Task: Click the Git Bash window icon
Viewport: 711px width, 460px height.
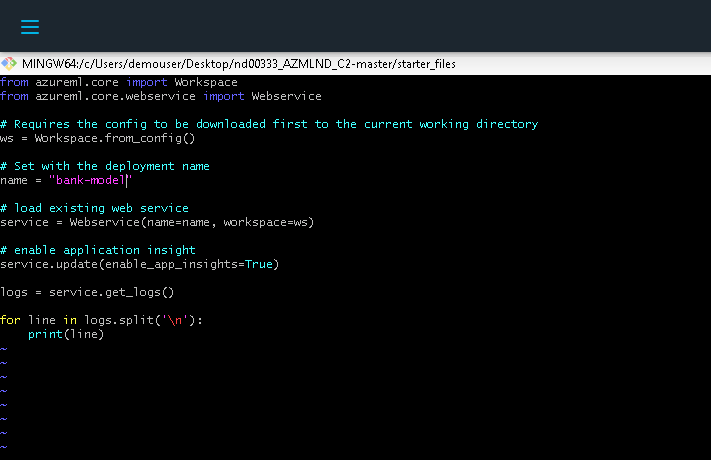Action: 9,64
